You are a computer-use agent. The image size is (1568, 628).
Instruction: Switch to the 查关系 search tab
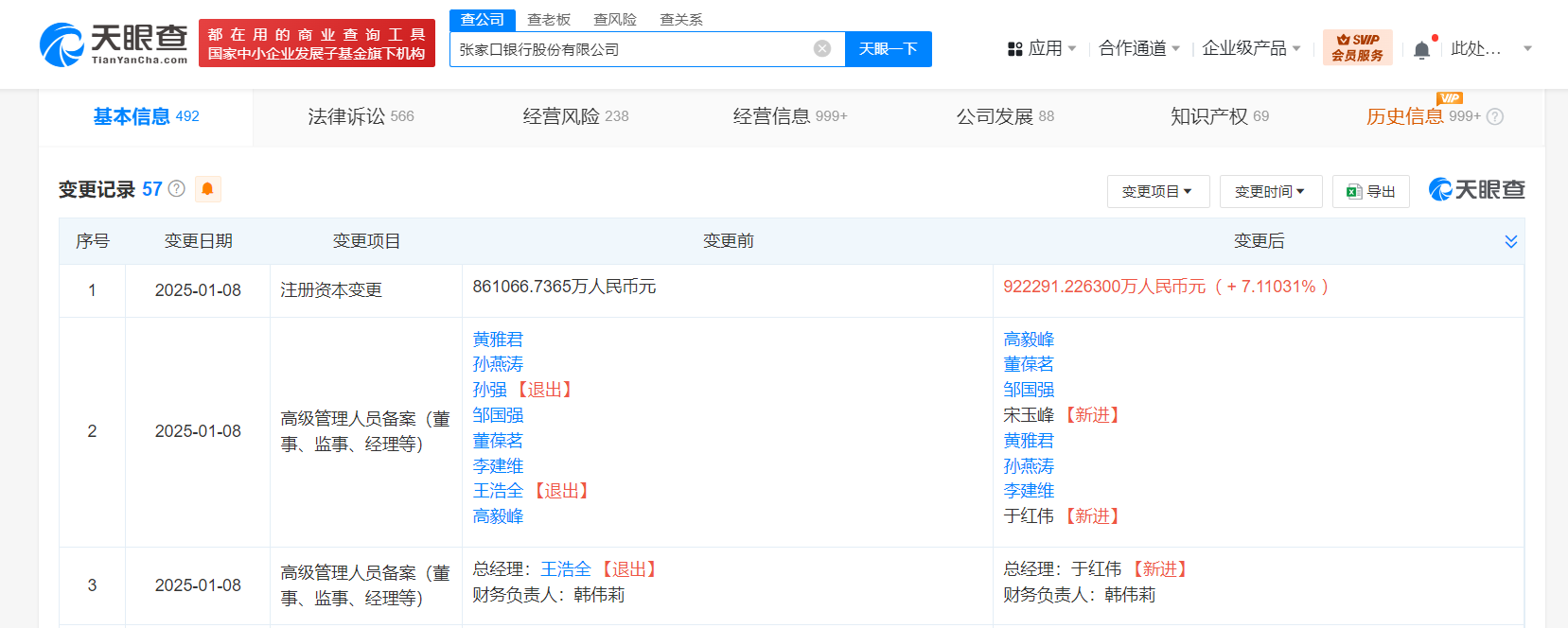click(681, 19)
